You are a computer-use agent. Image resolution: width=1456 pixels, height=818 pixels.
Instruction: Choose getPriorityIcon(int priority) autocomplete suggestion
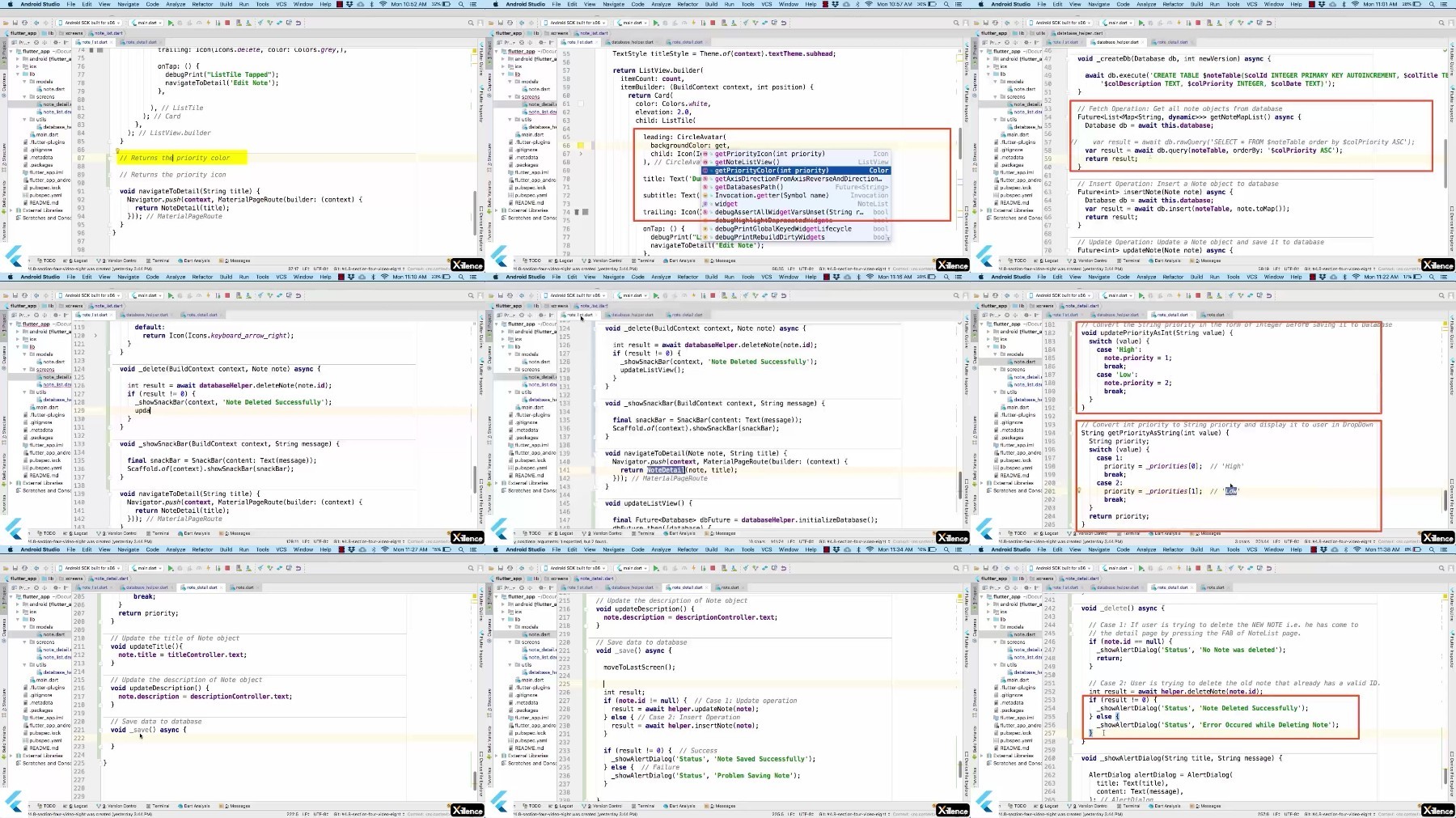coord(796,154)
